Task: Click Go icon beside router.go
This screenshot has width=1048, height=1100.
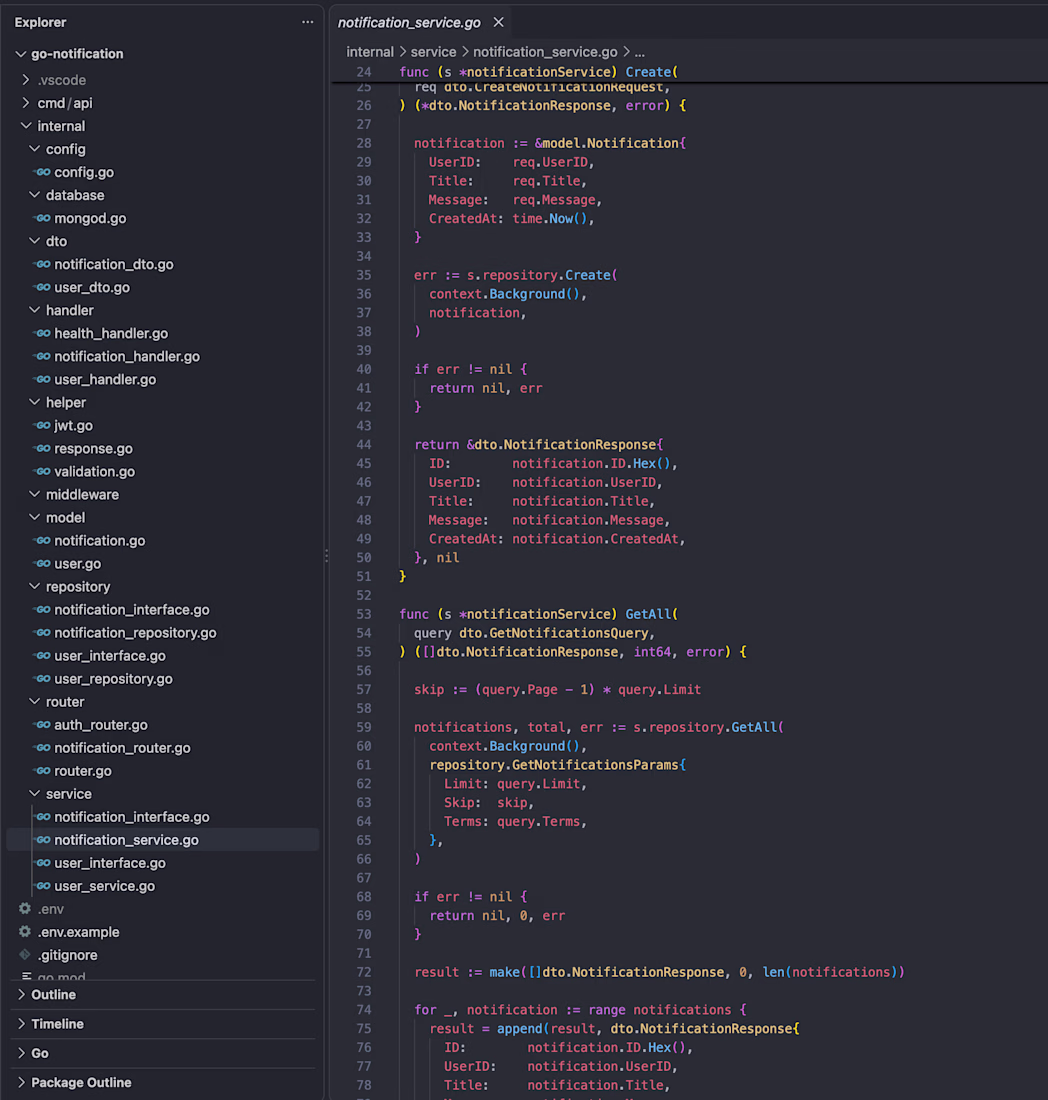Action: (x=43, y=771)
